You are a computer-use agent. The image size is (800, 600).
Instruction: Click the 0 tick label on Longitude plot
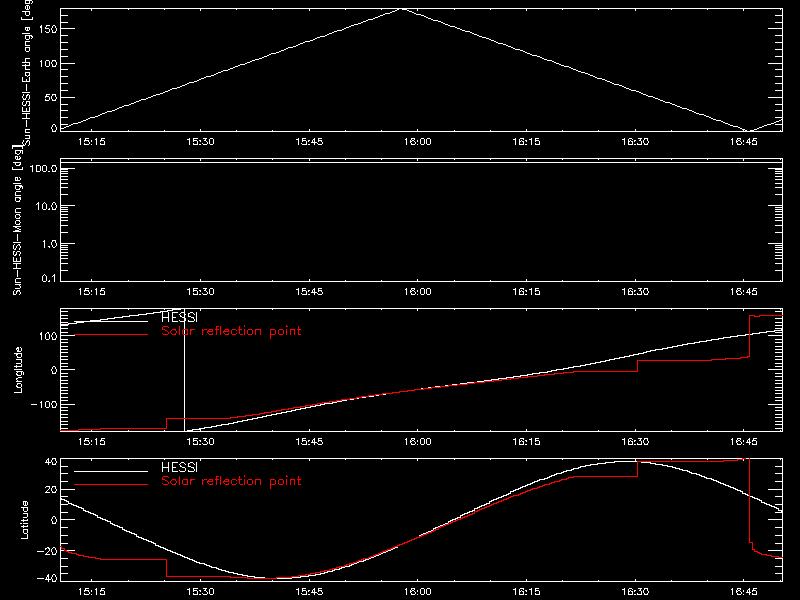coord(54,370)
